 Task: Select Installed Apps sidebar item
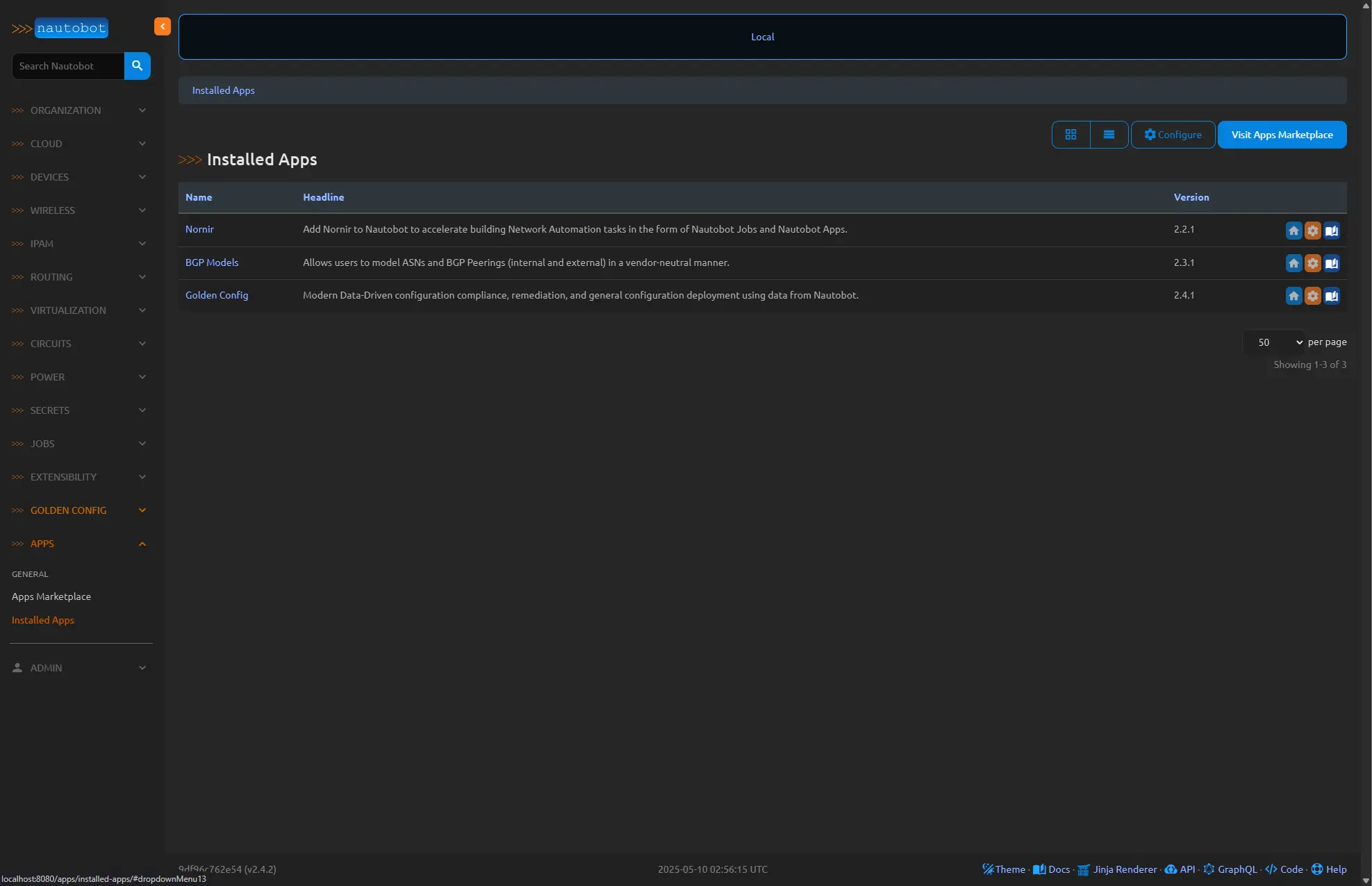(43, 620)
